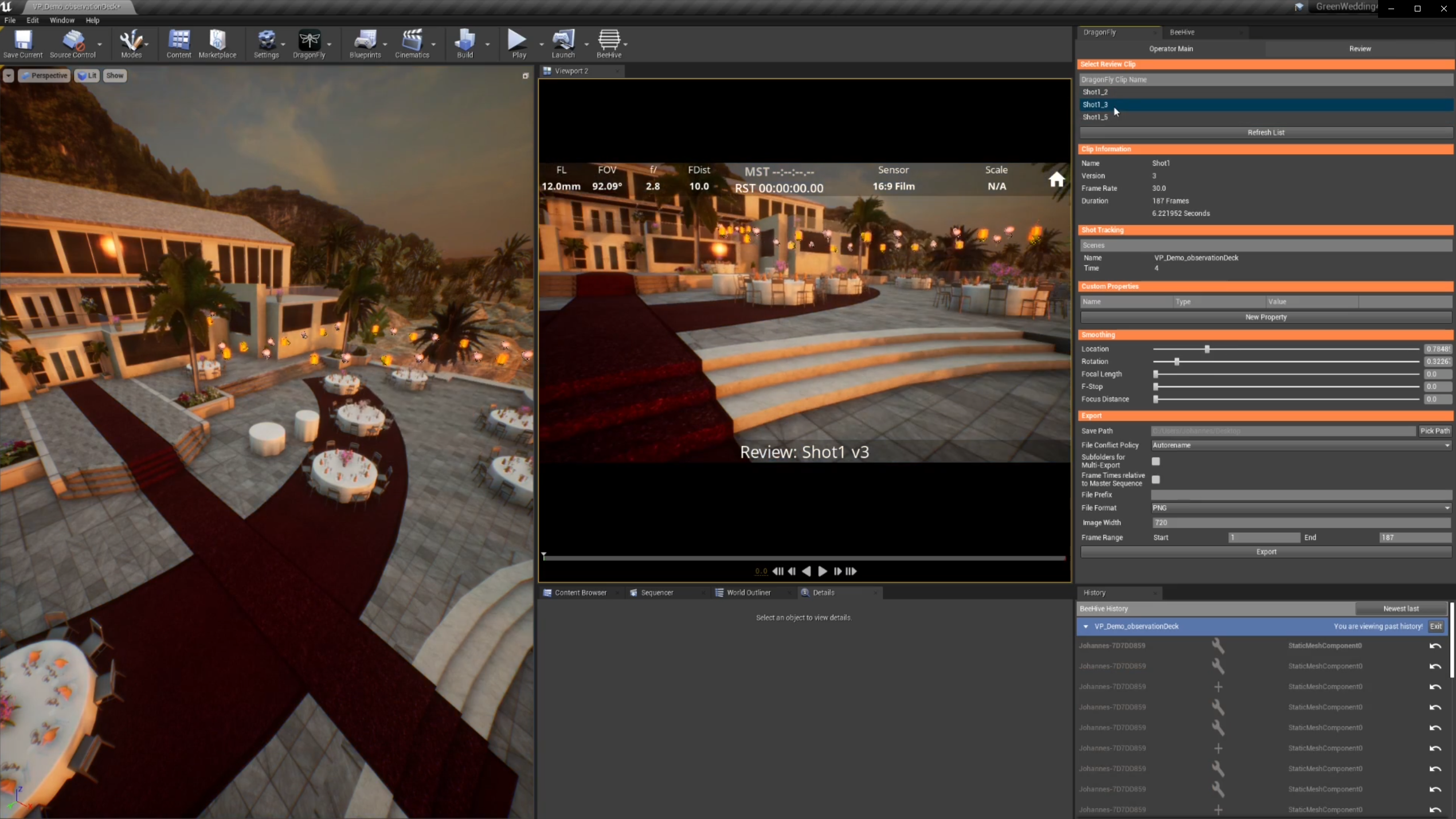Viewport: 1456px width, 819px height.
Task: Click the home icon in Viewport 2
Action: tap(1056, 180)
